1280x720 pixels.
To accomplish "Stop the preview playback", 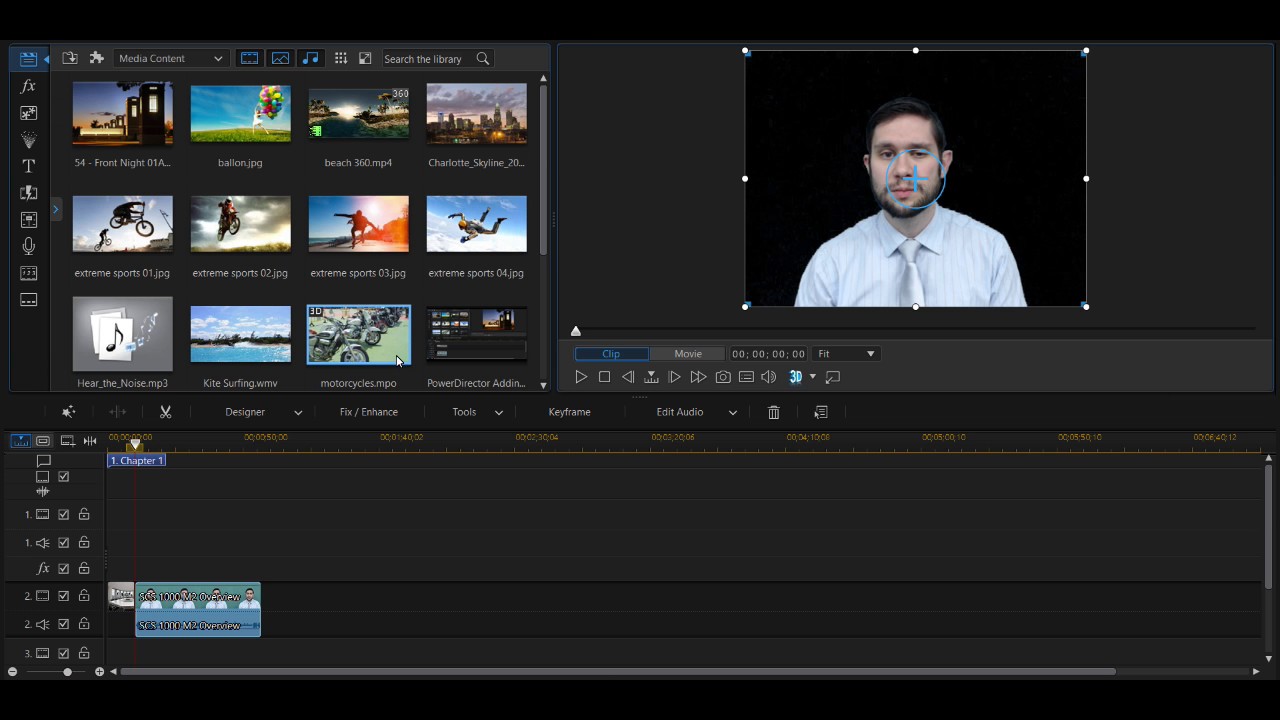I will click(x=604, y=377).
